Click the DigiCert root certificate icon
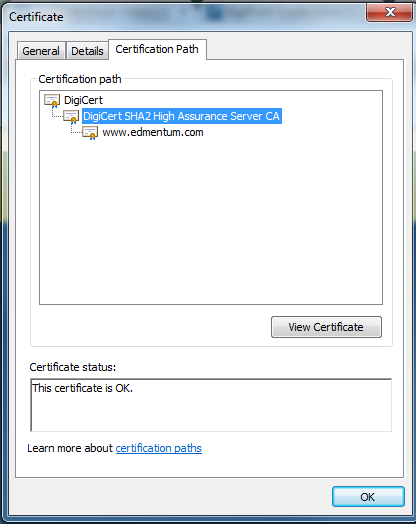 point(52,101)
